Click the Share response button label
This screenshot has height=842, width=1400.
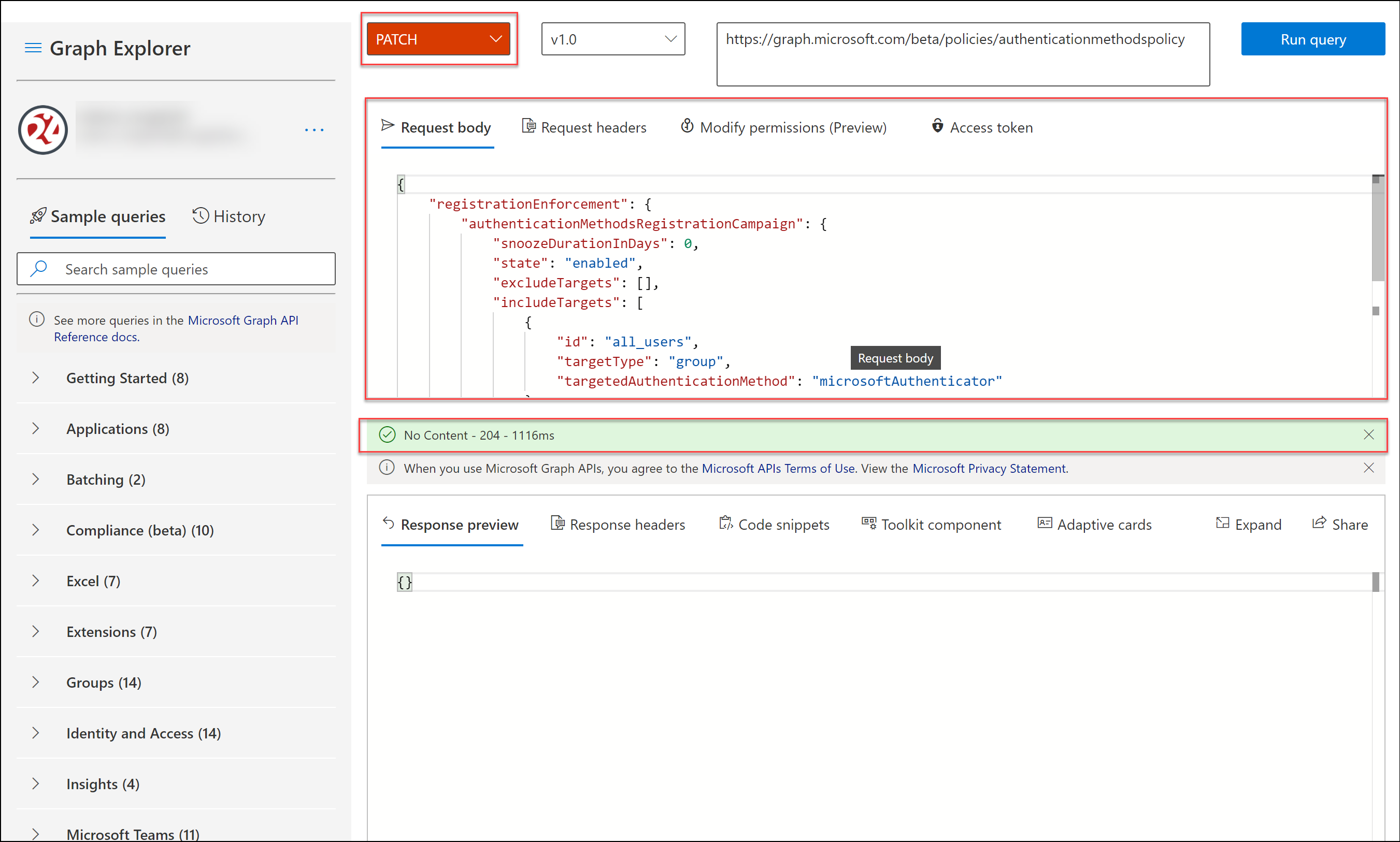[1349, 525]
